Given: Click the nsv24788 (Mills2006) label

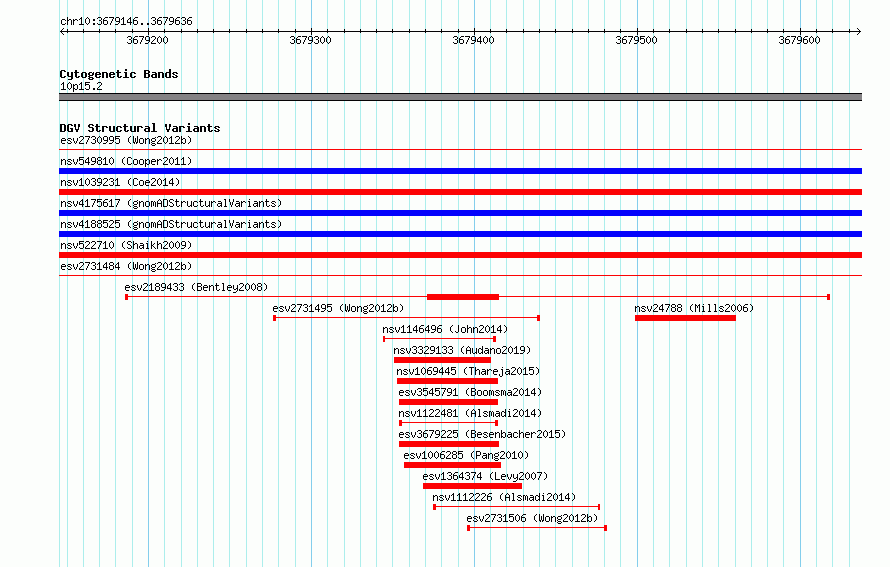Looking at the screenshot, I should pos(694,308).
